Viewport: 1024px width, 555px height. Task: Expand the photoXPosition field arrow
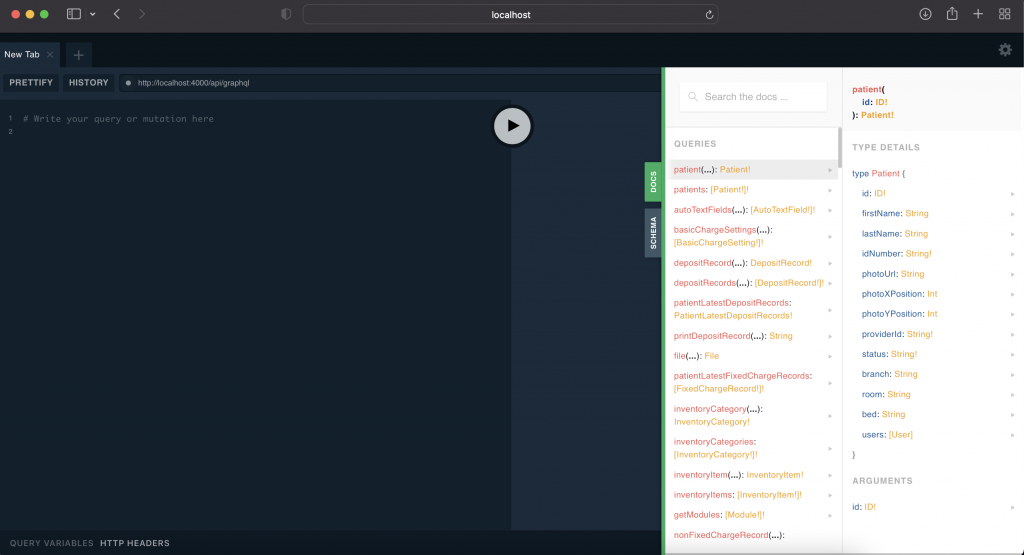pyautogui.click(x=1012, y=294)
